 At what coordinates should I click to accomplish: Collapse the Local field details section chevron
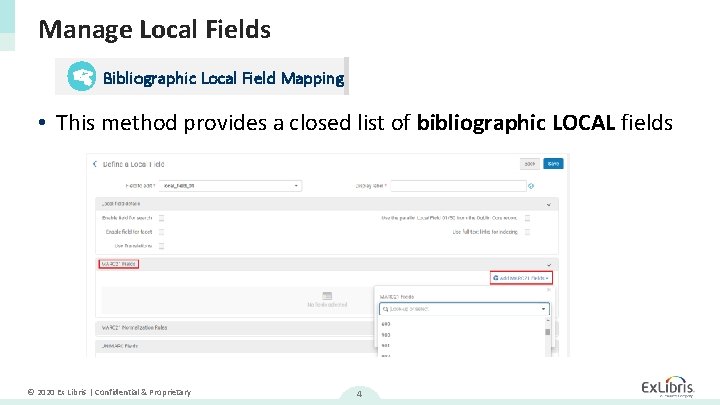(549, 204)
